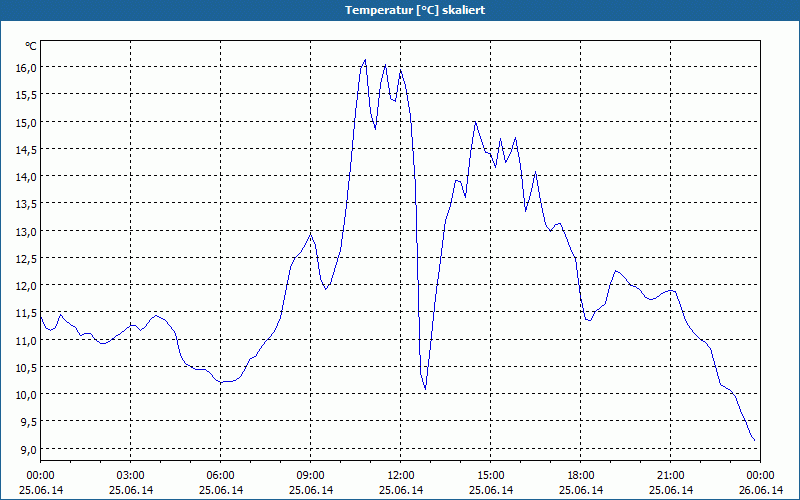Viewport: 800px width, 500px height.
Task: Click the 06:00 time axis label
Action: [220, 476]
